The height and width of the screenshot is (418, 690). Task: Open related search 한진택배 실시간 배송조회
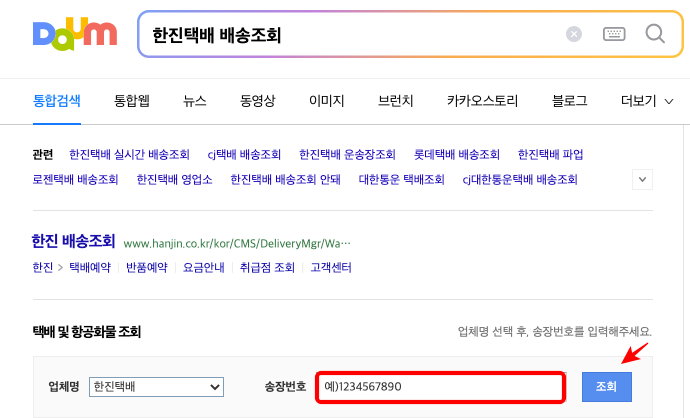coord(129,154)
